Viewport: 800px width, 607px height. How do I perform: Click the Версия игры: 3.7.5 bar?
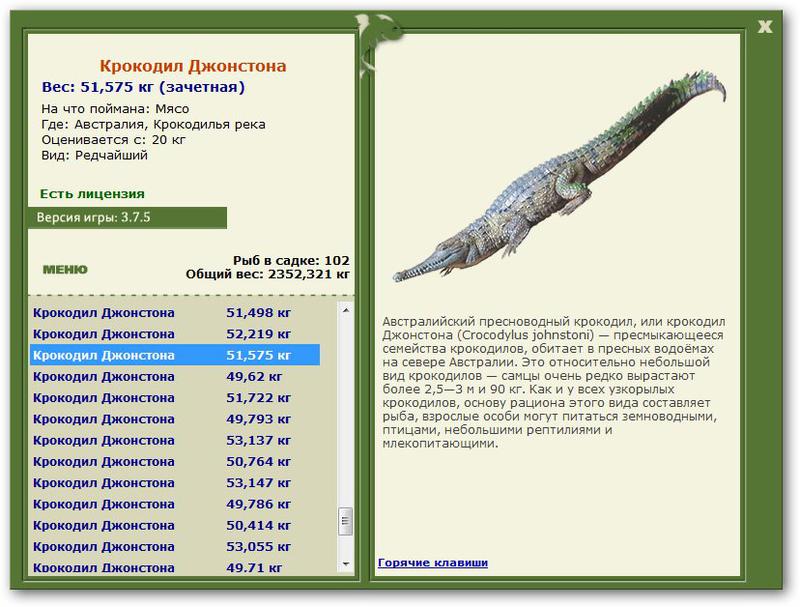(x=127, y=217)
